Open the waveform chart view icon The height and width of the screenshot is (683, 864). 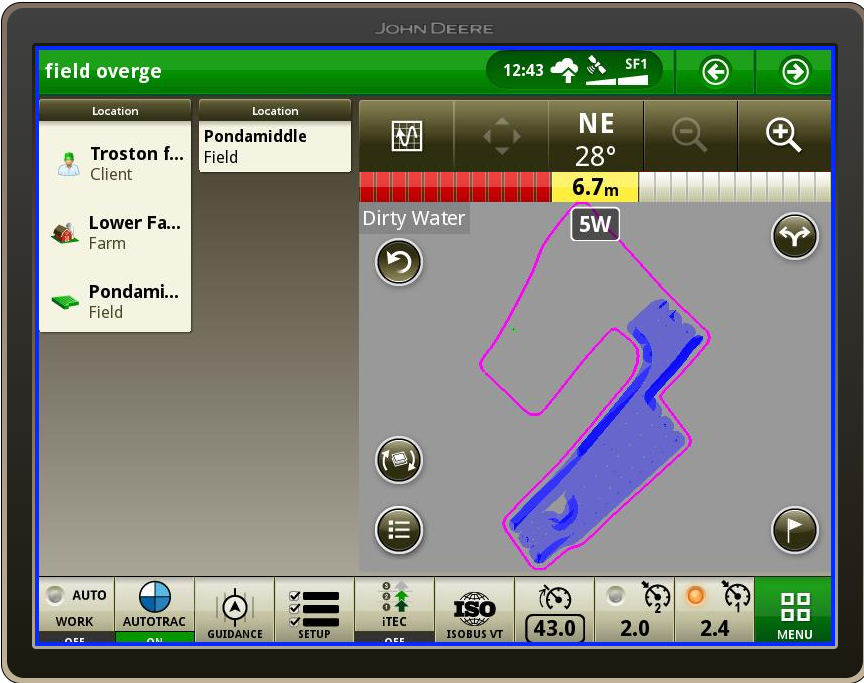pos(407,135)
